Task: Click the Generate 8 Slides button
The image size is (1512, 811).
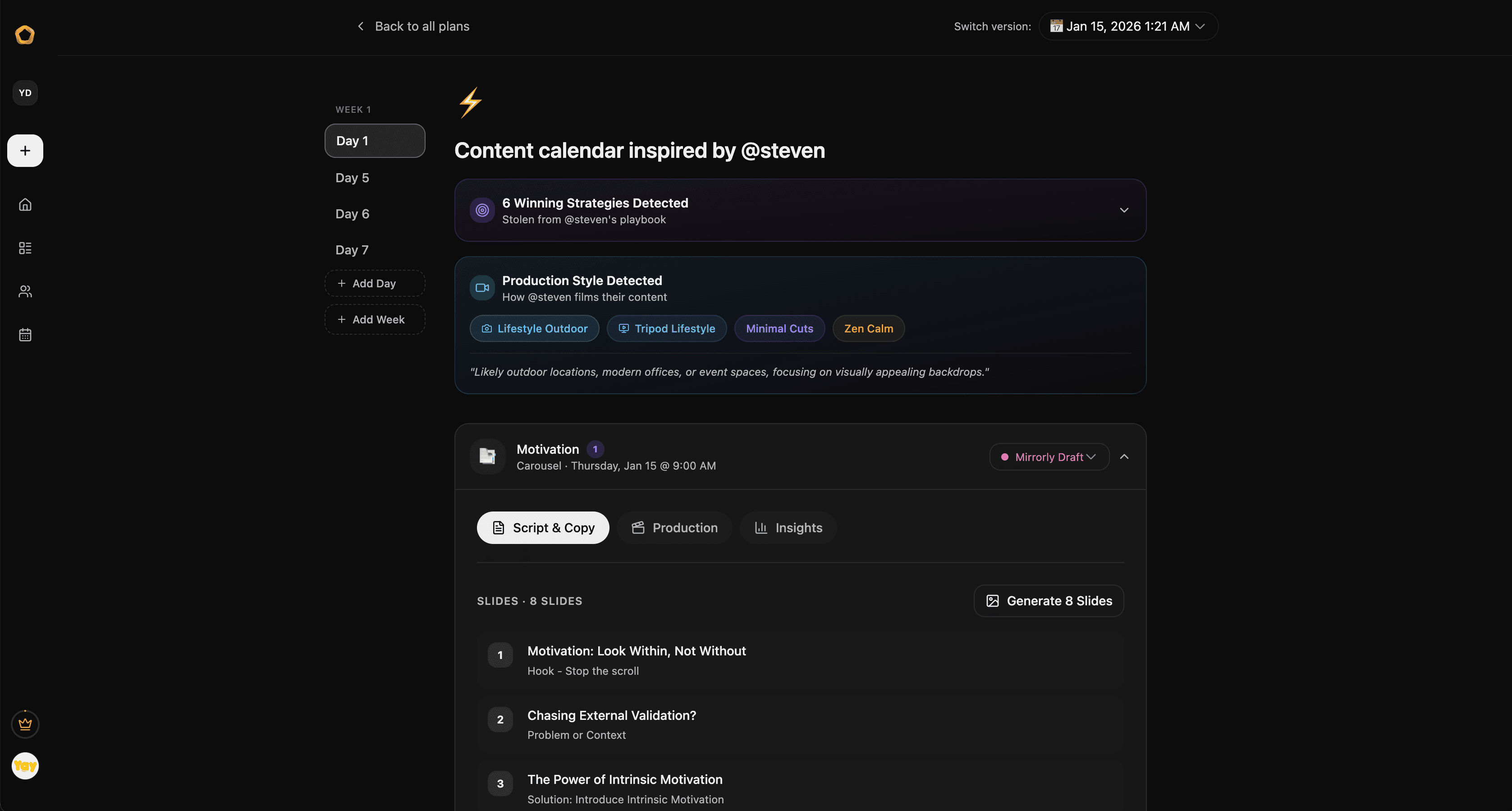Action: tap(1049, 601)
